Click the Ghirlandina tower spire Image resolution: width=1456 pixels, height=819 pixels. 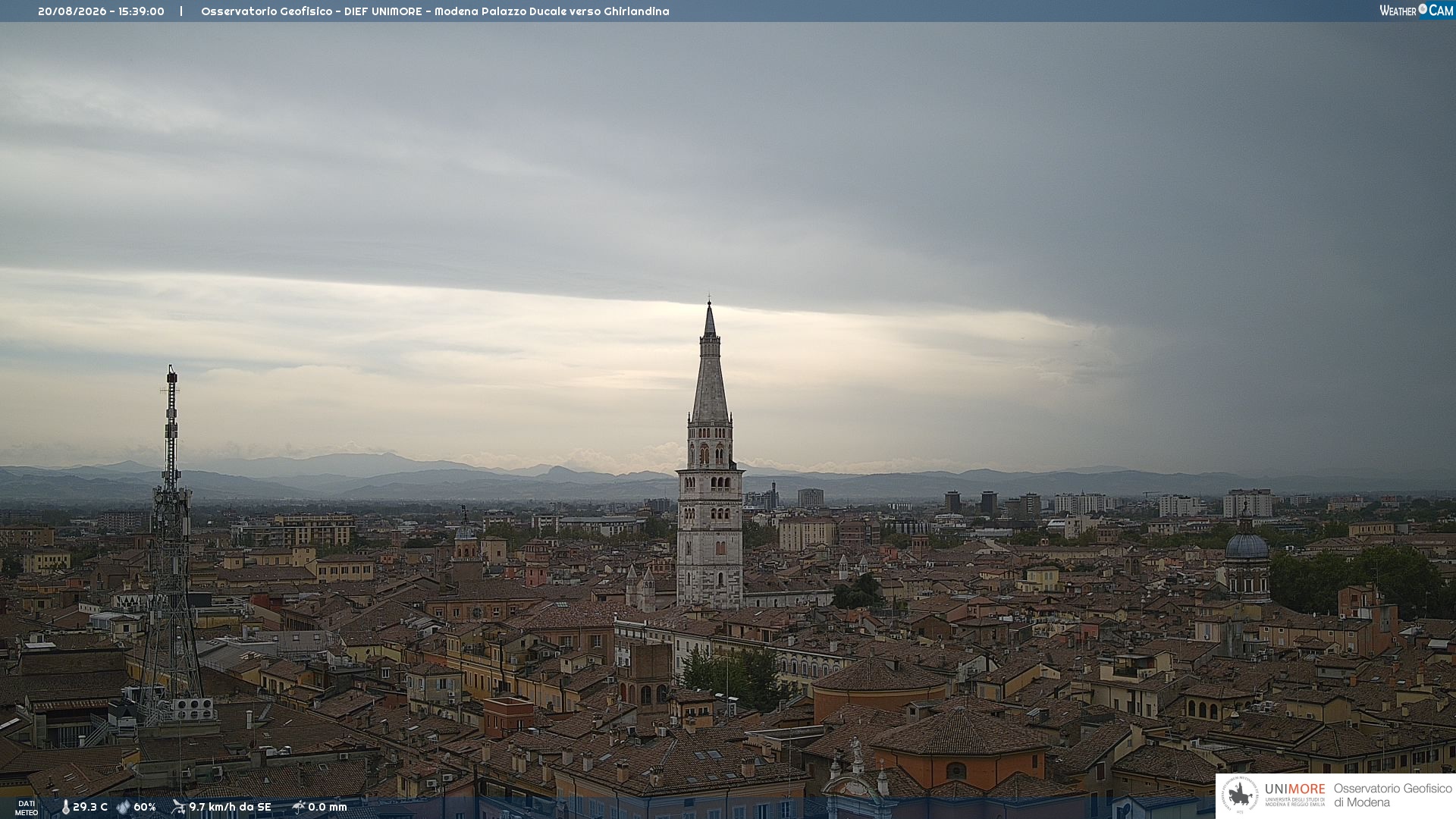coord(710,364)
